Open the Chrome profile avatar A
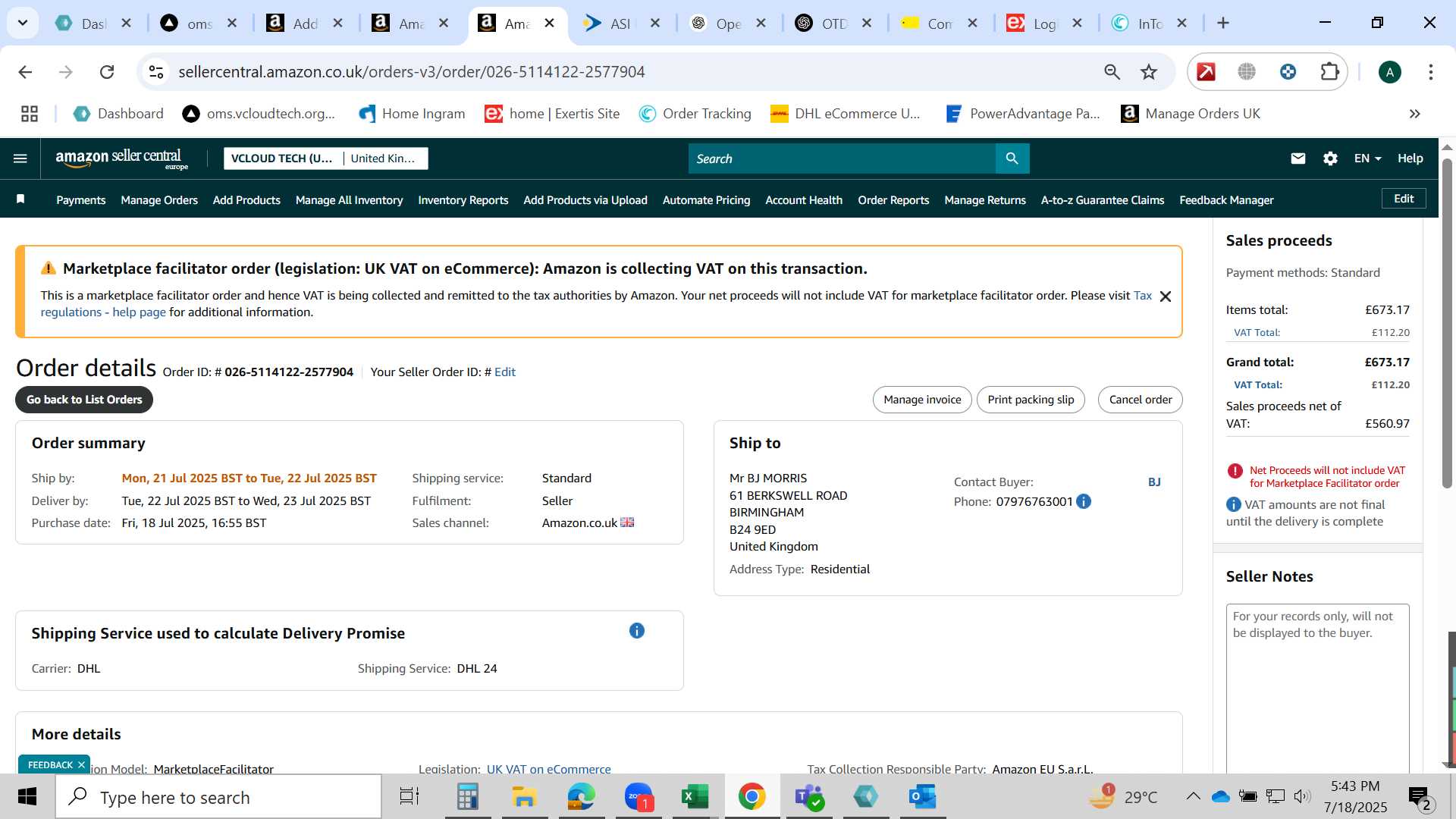 1389,72
